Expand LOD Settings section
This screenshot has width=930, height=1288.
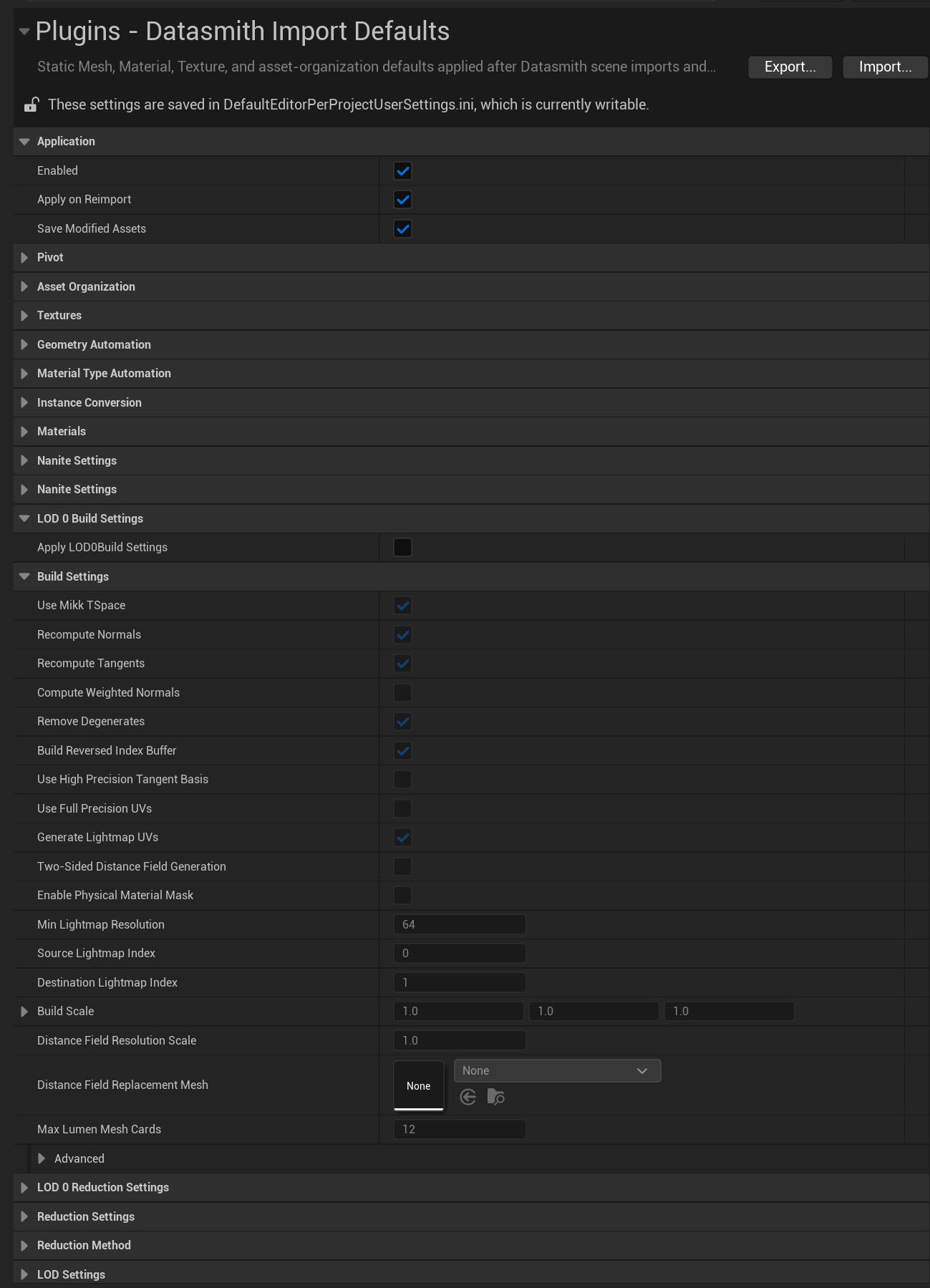(24, 1274)
